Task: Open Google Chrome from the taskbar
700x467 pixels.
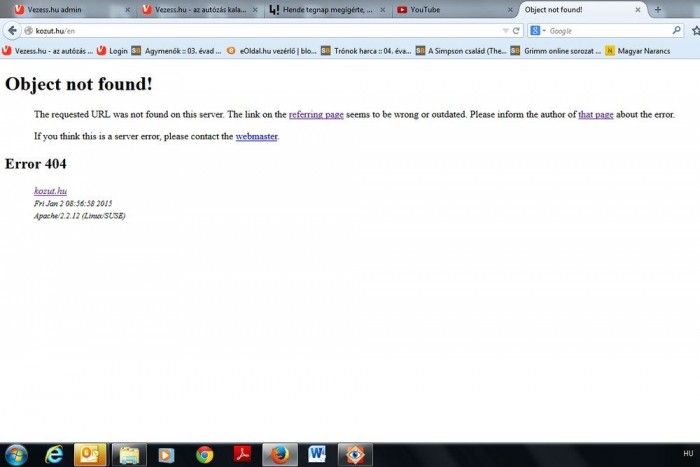Action: click(205, 454)
